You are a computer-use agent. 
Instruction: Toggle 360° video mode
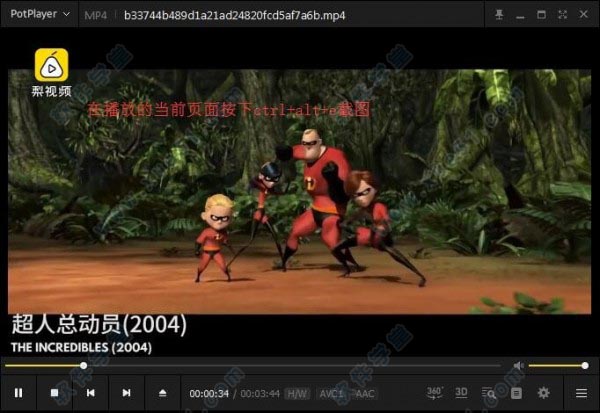(435, 392)
